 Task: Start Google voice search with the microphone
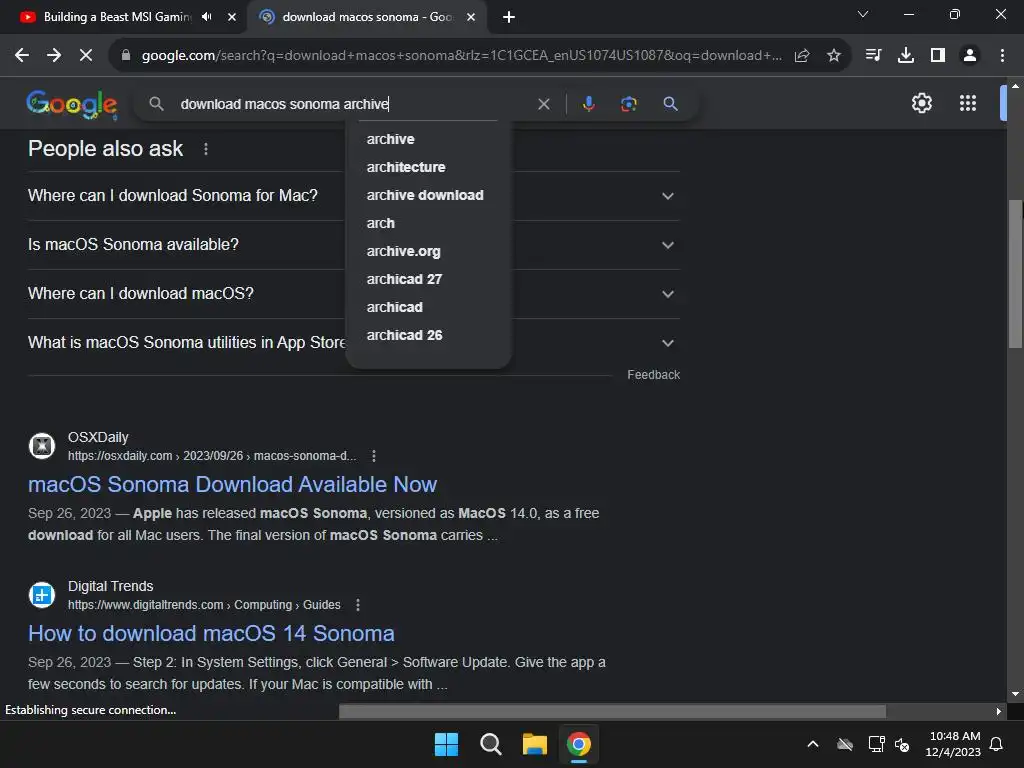(588, 104)
